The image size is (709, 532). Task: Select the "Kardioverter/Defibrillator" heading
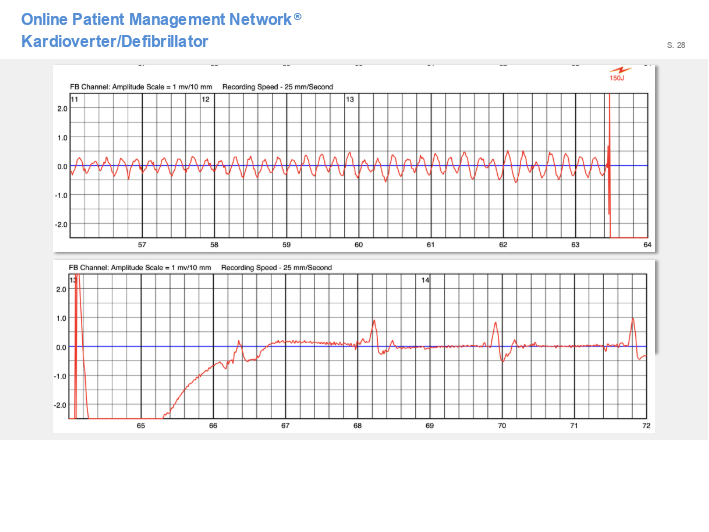coord(114,42)
